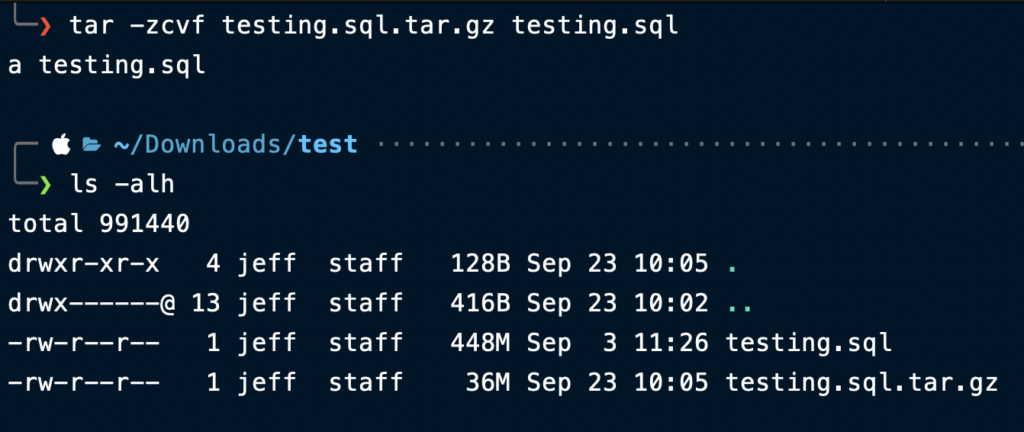Click the drwx------@ permissions string
Image resolution: width=1024 pixels, height=432 pixels.
[91, 303]
